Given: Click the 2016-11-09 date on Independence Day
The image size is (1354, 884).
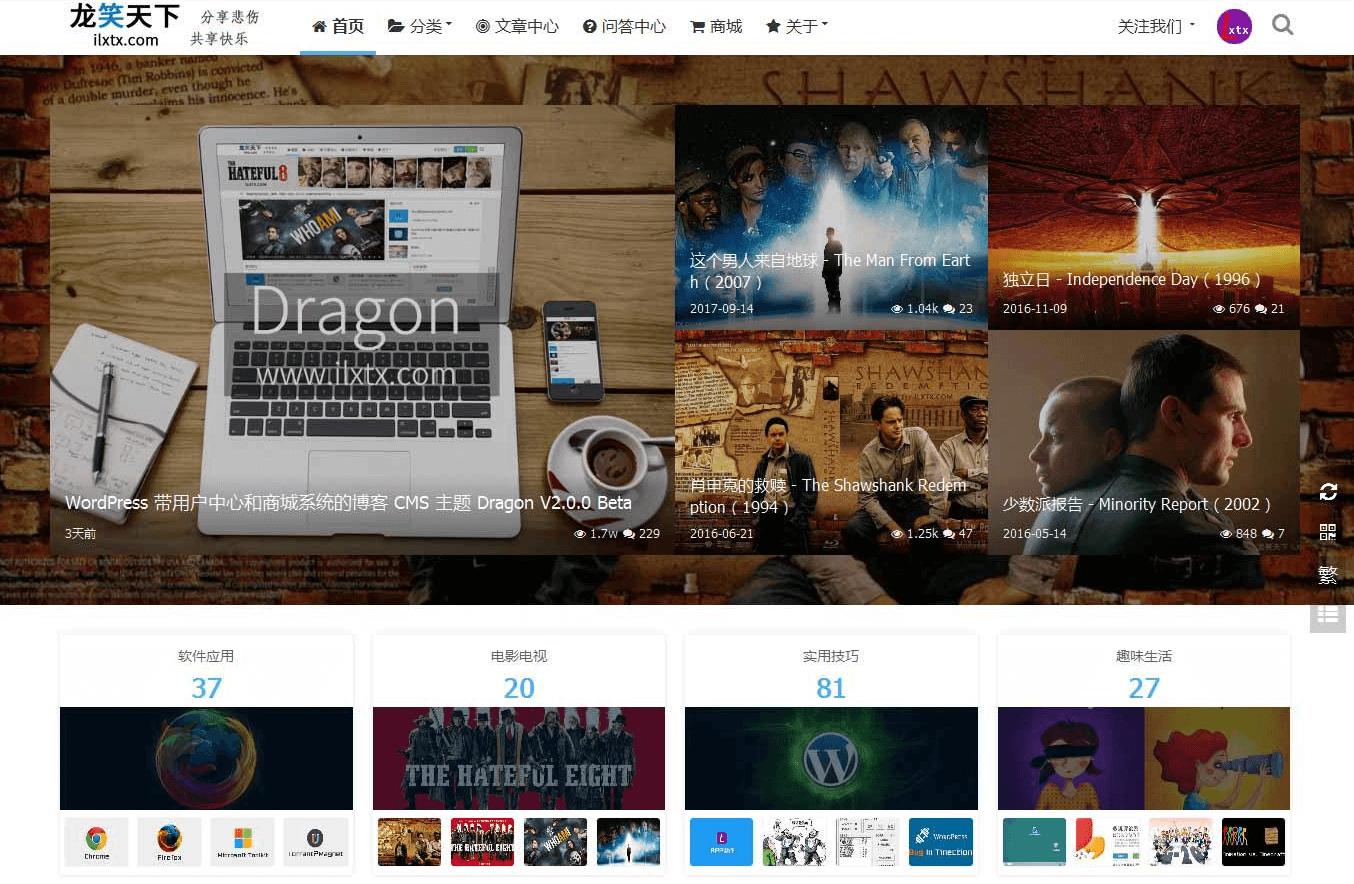Looking at the screenshot, I should (1035, 309).
